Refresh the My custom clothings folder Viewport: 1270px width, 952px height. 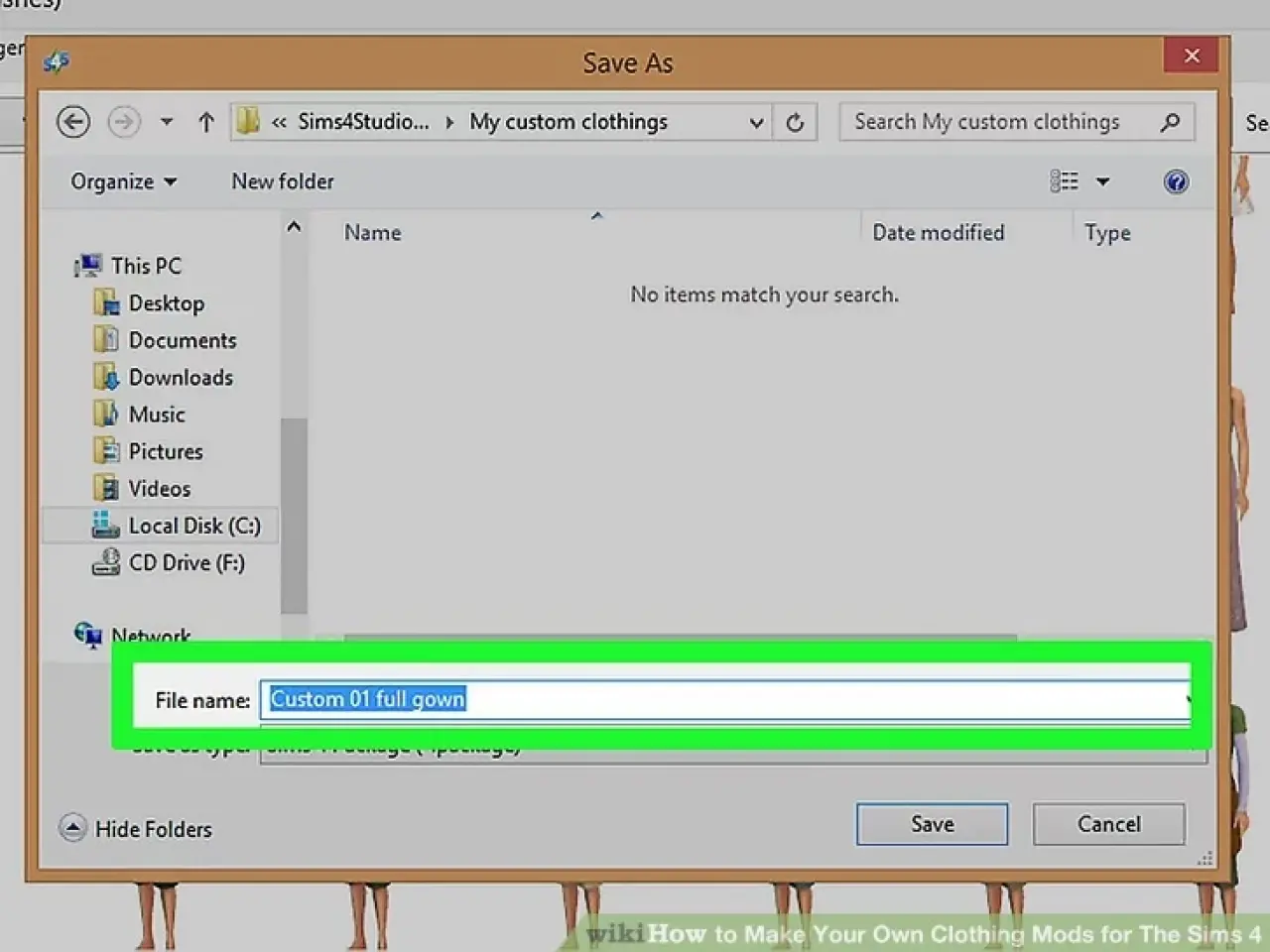pos(795,122)
